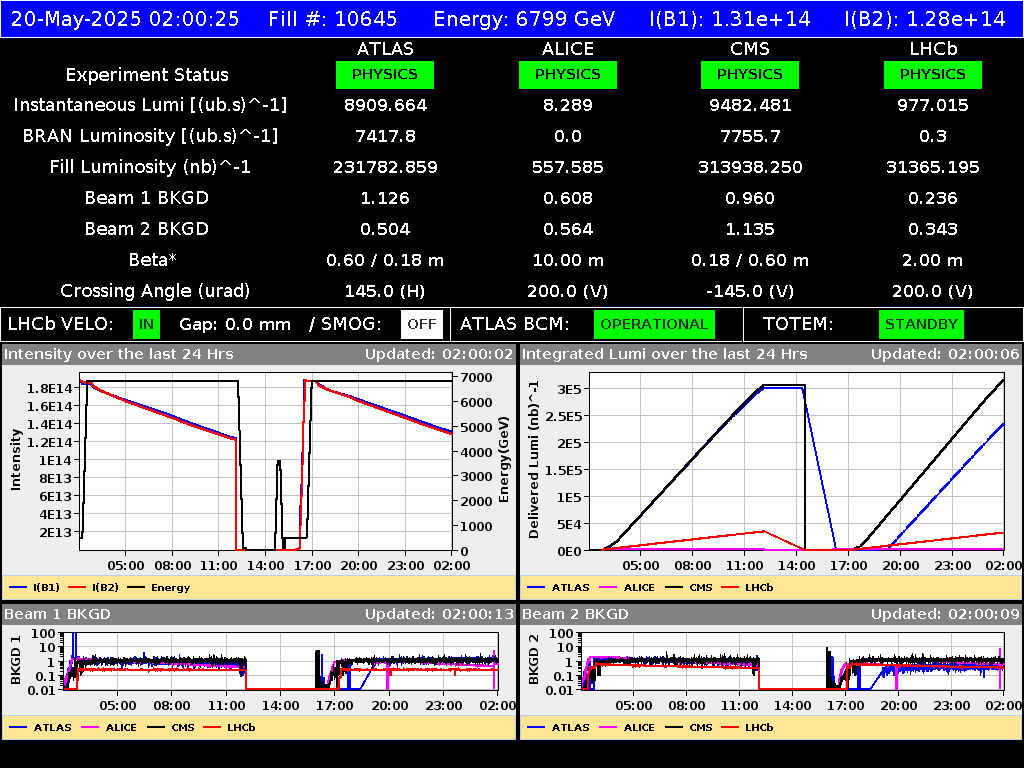This screenshot has width=1024, height=768.
Task: Click ATLAS legend entry in Integrated Lumi chart
Action: tap(558, 588)
